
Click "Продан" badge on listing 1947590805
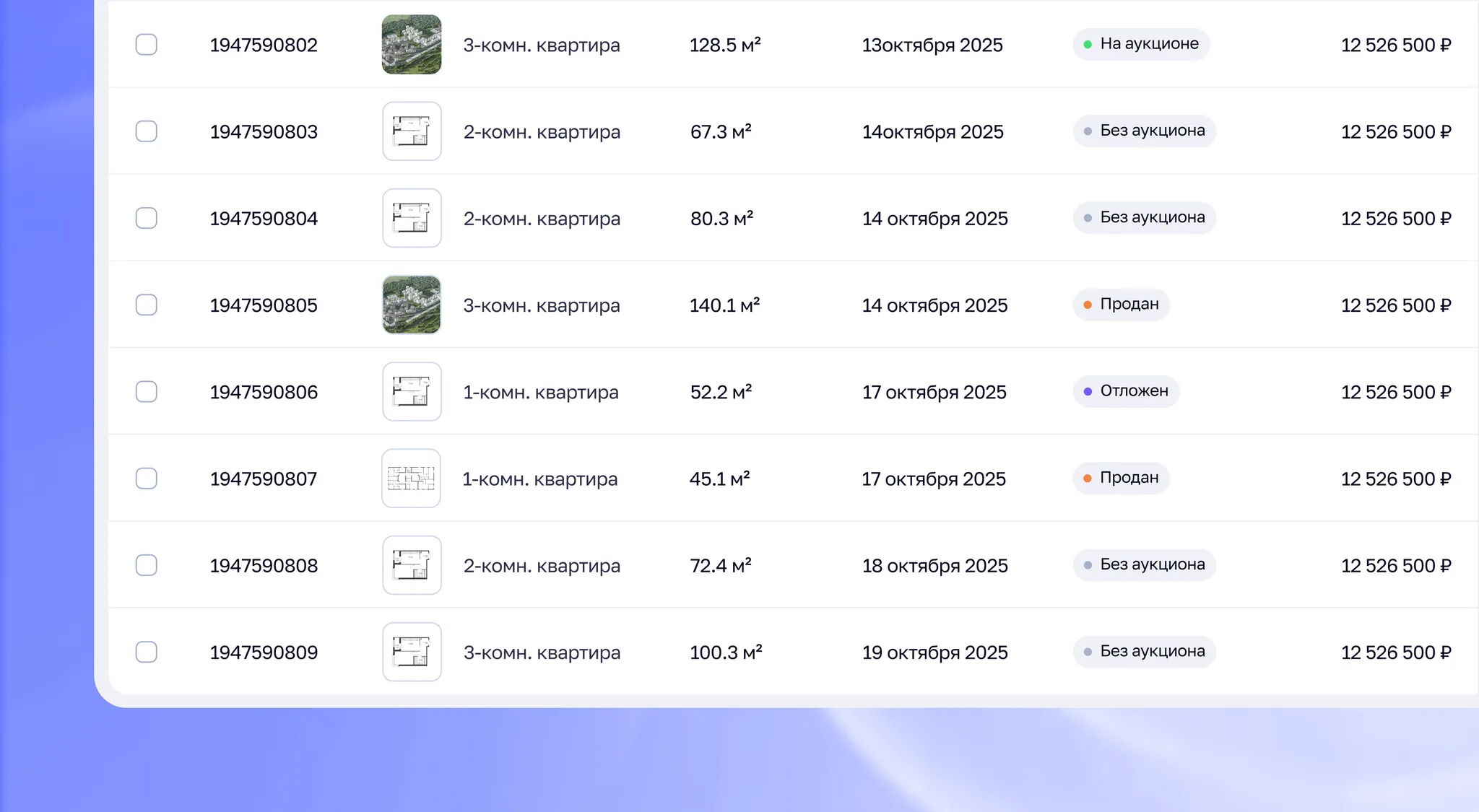[1121, 305]
